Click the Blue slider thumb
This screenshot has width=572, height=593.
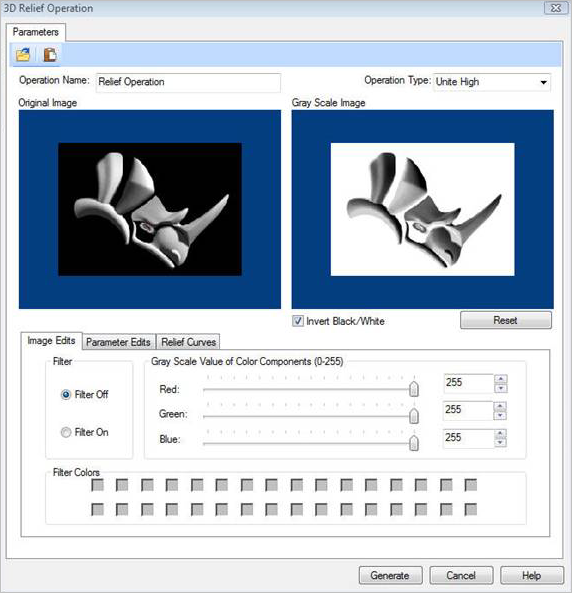(x=414, y=443)
